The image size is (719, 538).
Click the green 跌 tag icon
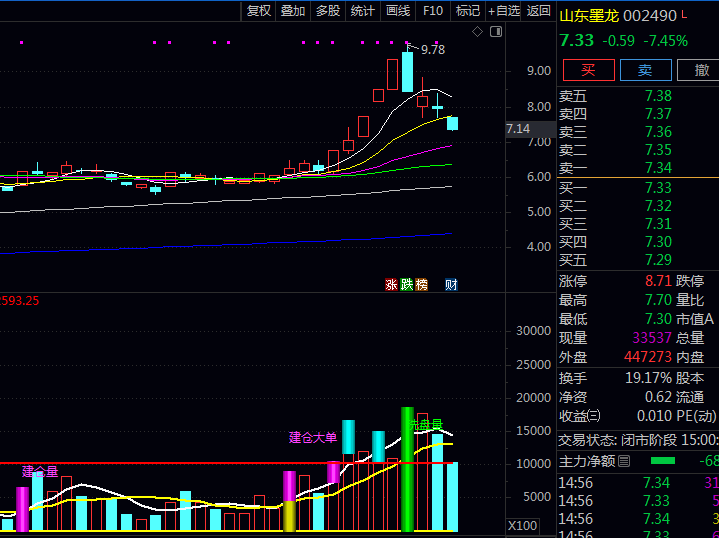point(406,285)
